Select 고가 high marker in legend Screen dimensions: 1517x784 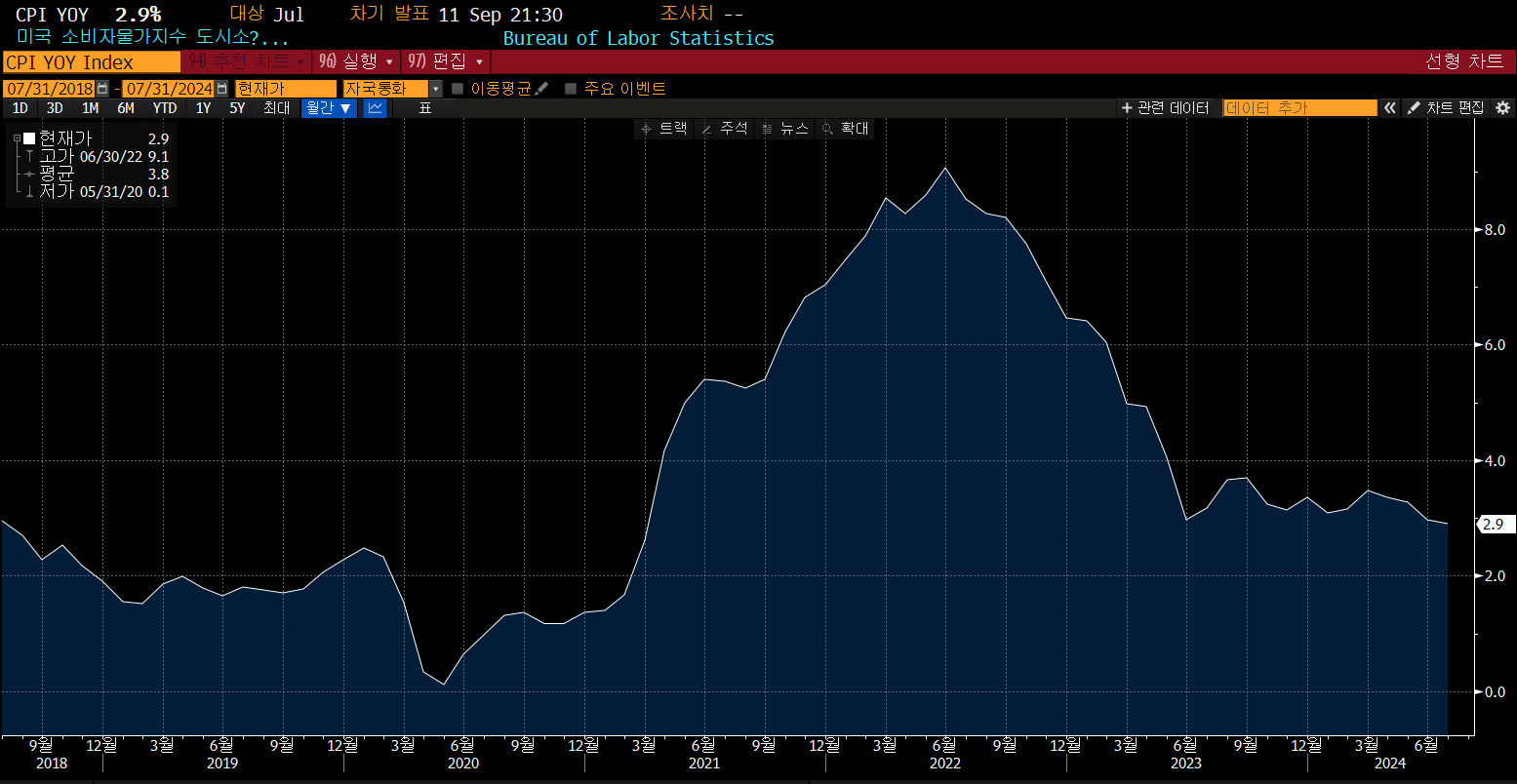[x=30, y=156]
